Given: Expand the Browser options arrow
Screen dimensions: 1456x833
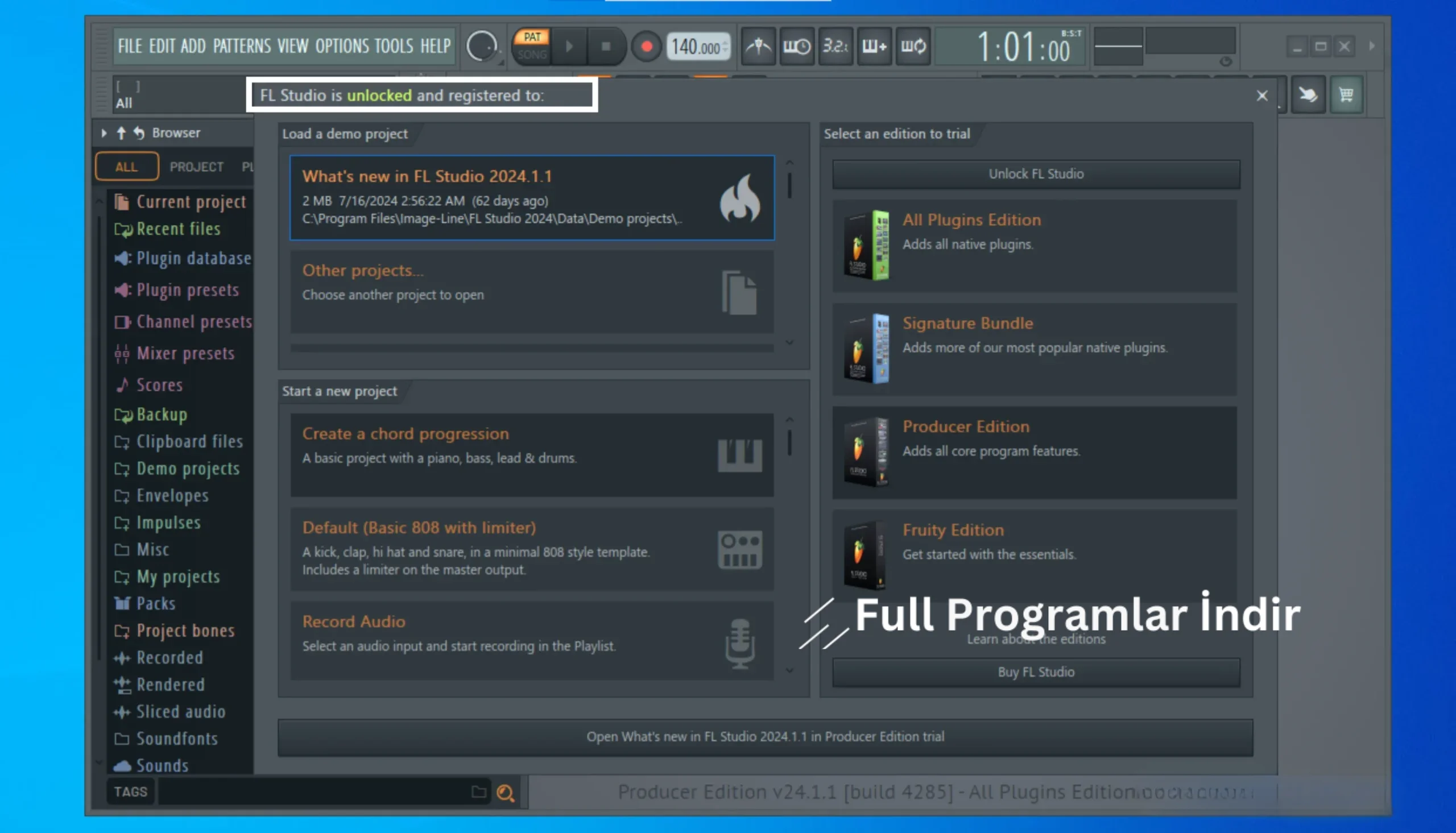Looking at the screenshot, I should pyautogui.click(x=104, y=132).
